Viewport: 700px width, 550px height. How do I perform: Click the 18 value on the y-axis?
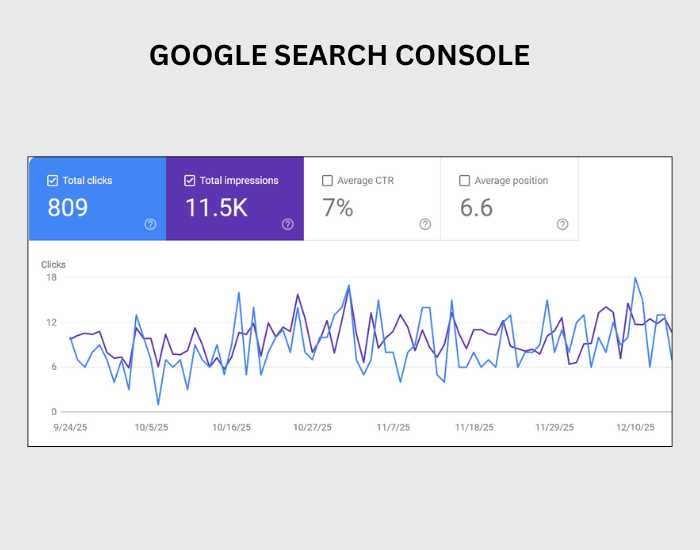click(50, 278)
